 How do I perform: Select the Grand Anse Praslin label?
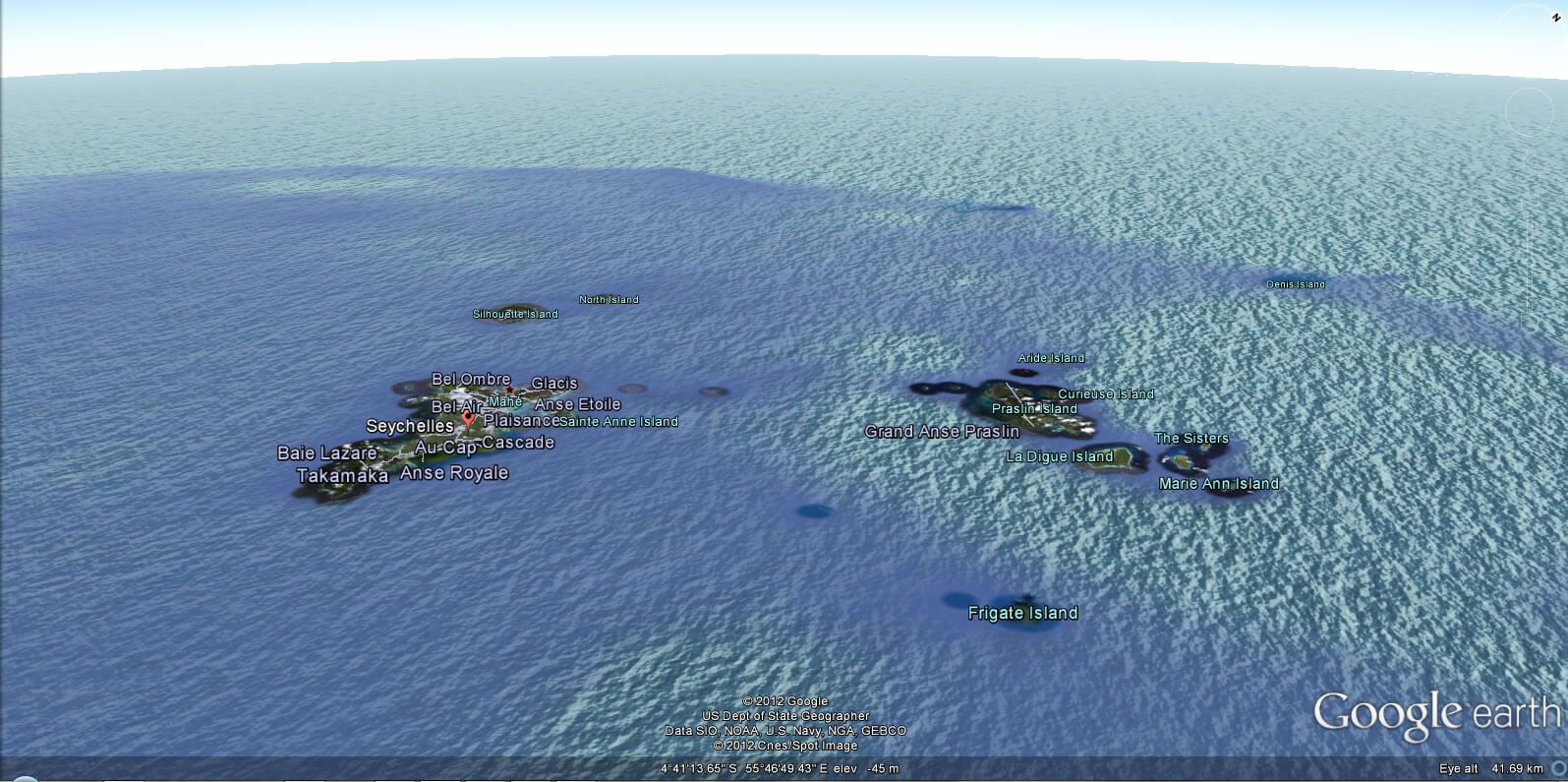coord(942,432)
